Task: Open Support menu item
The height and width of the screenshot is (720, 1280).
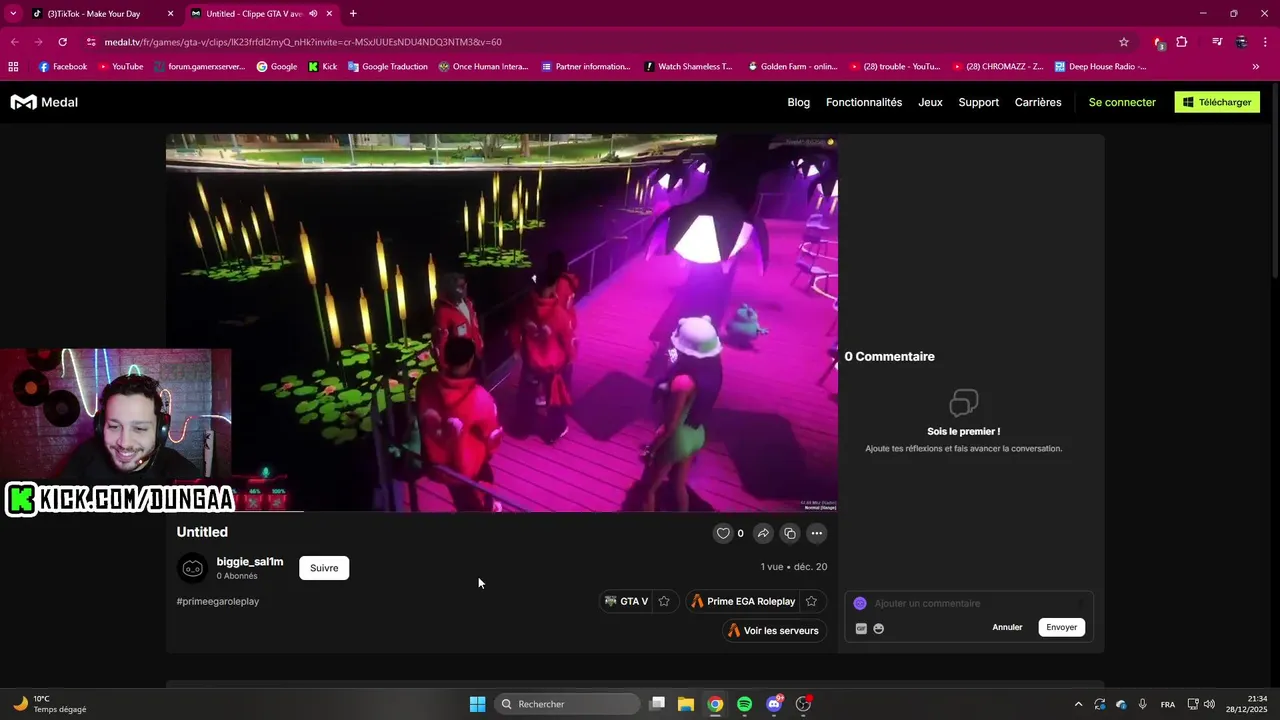Action: [979, 102]
